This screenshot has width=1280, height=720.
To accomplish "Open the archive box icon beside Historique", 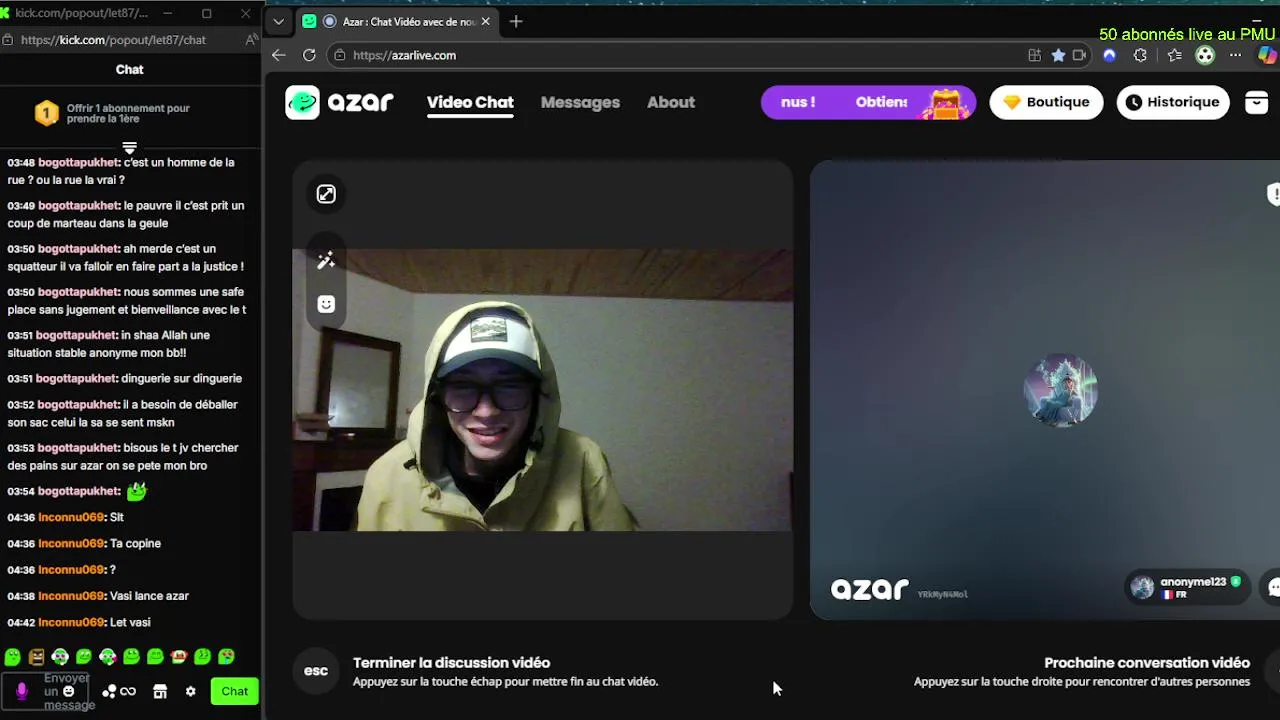I will tap(1256, 102).
